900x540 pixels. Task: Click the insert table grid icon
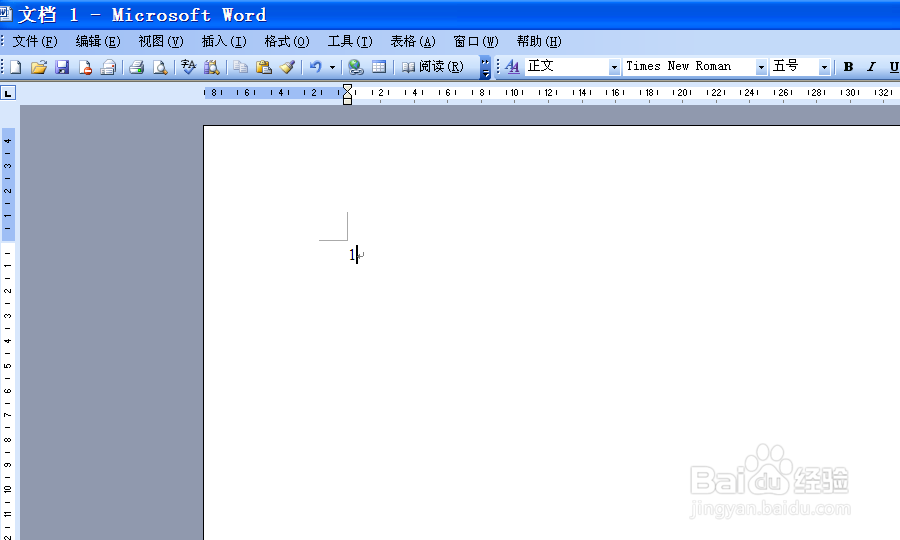click(379, 67)
